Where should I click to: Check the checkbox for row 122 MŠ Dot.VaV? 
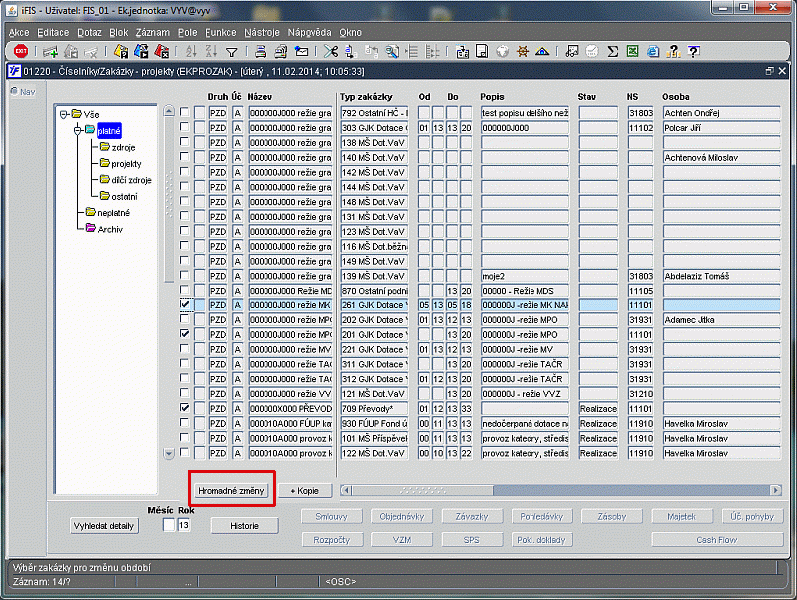point(185,452)
